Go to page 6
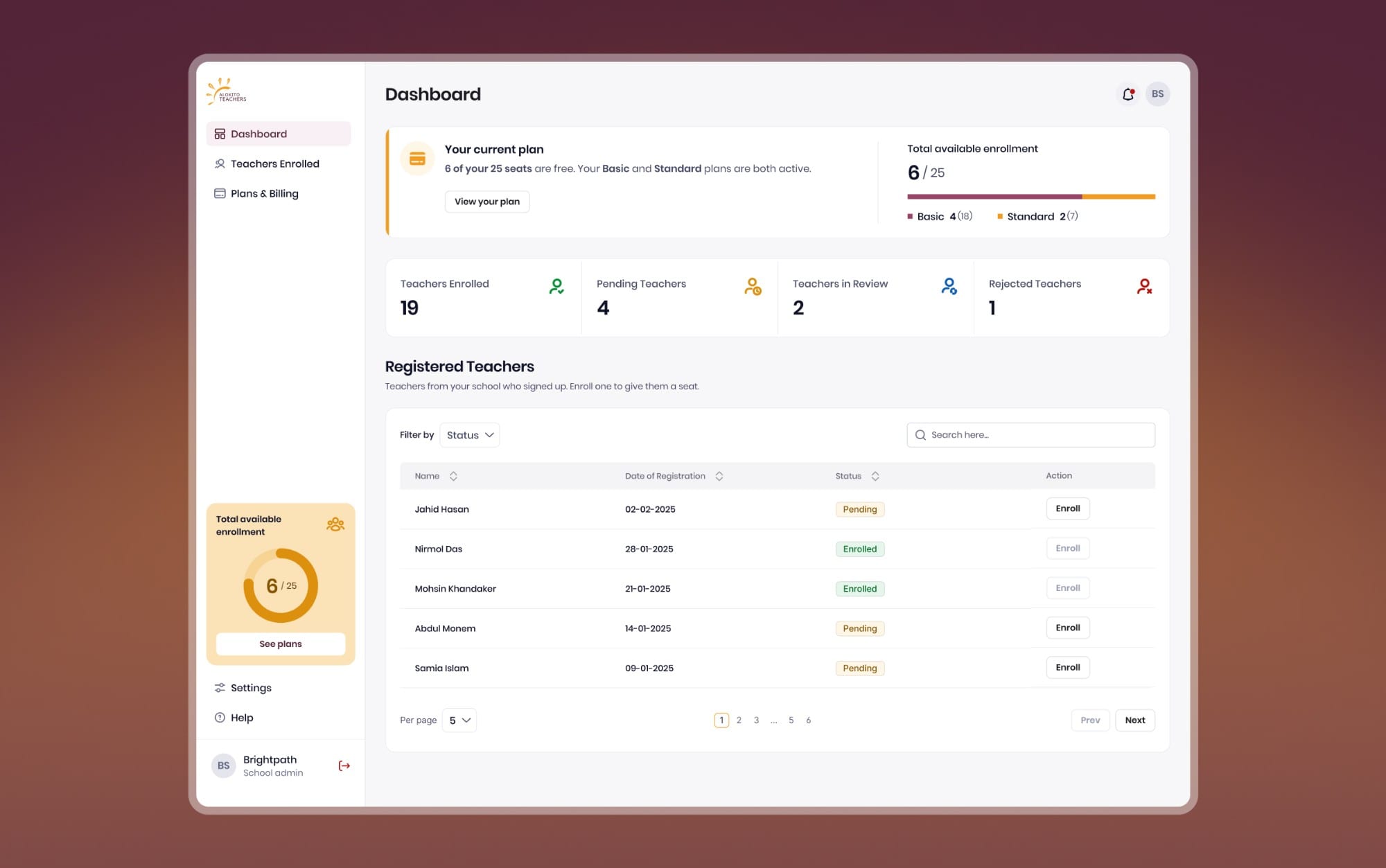1386x868 pixels. tap(808, 720)
